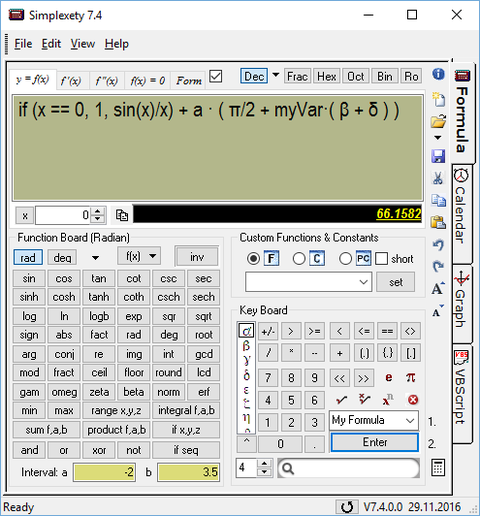Open the File menu

(x=23, y=44)
